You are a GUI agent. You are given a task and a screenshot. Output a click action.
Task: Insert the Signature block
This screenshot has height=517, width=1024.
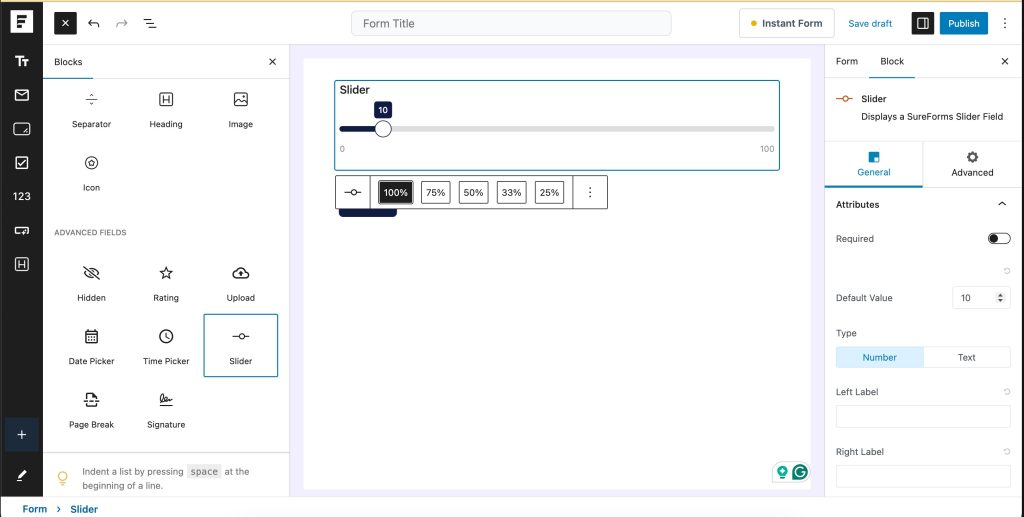166,409
